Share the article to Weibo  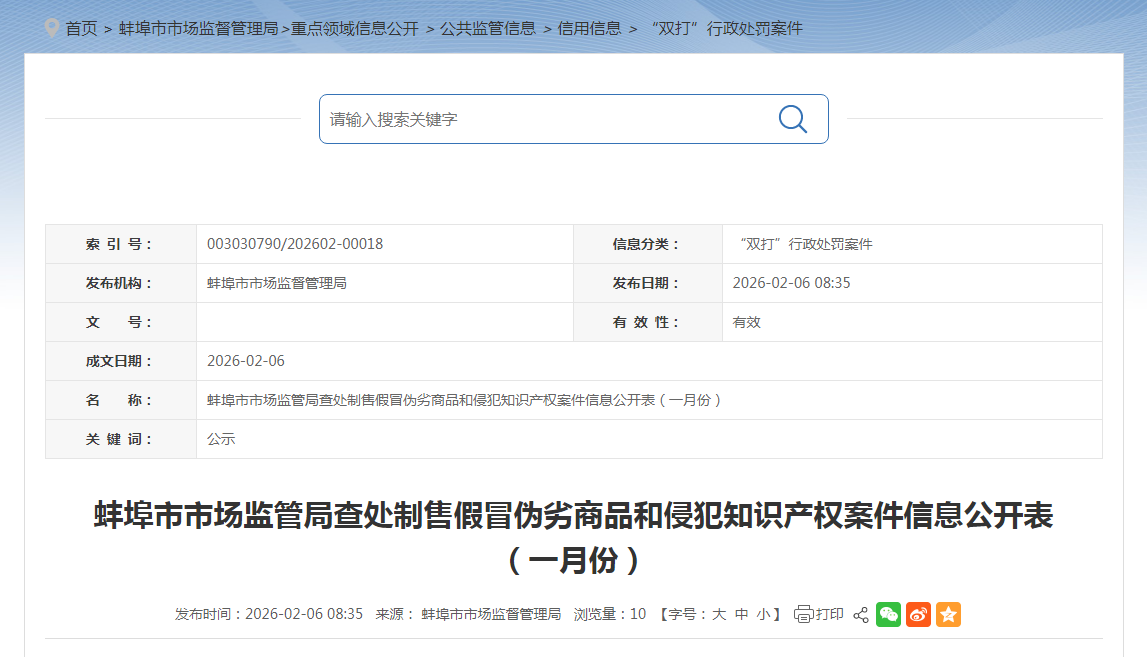click(x=918, y=615)
